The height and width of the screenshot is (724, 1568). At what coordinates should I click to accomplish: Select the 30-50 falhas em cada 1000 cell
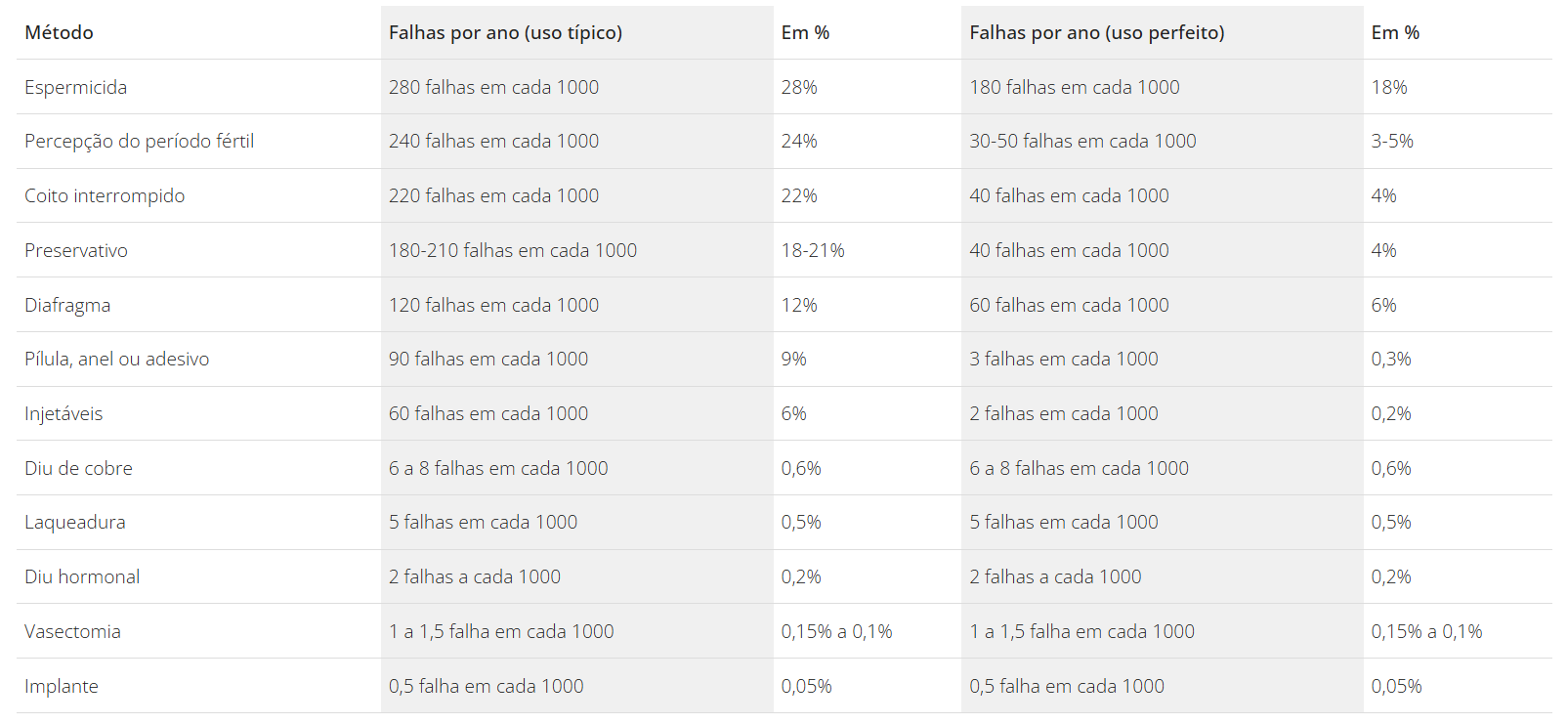pos(1082,141)
